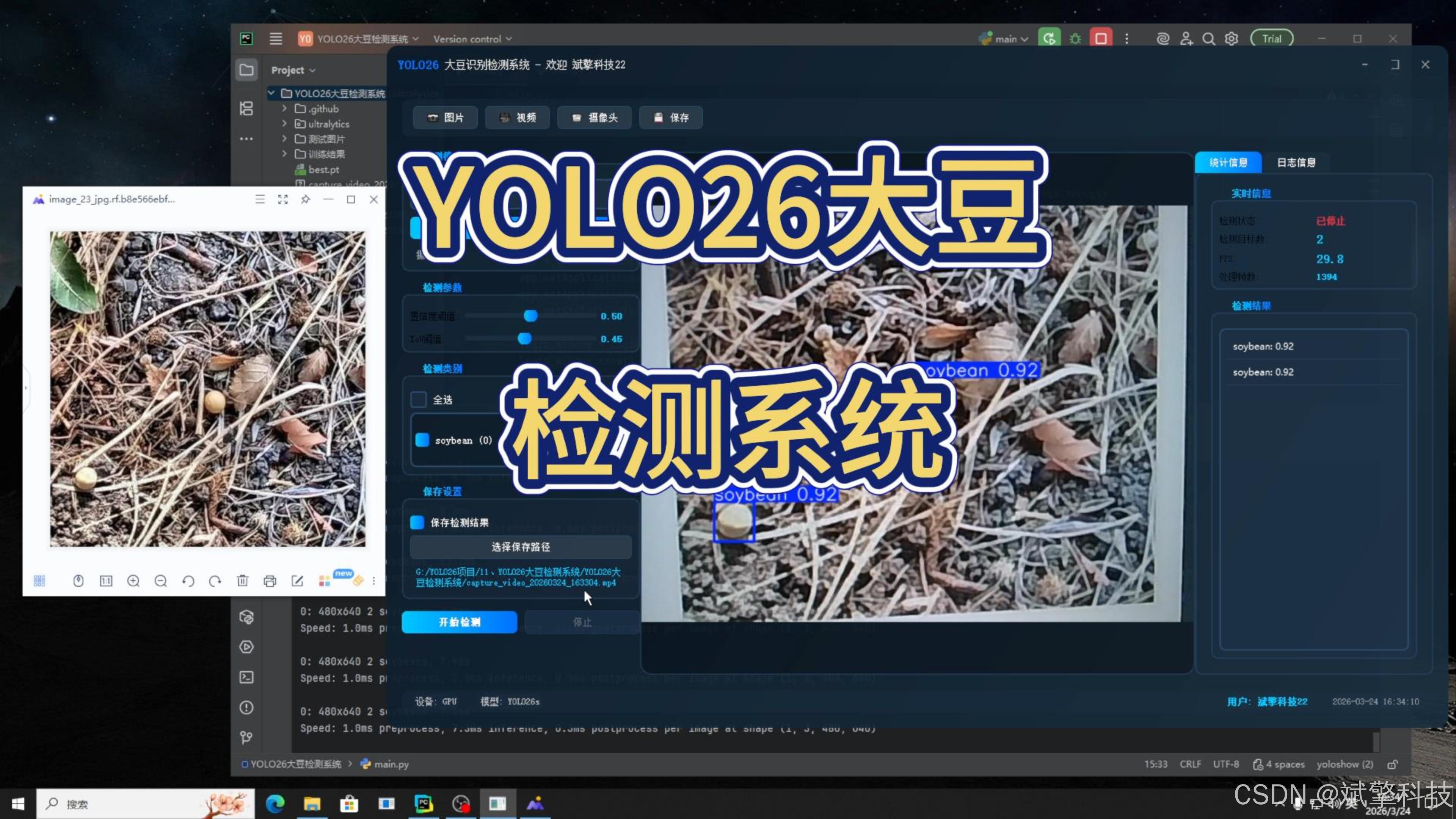Viewport: 1456px width, 819px height.
Task: Enter fullscreen in the image viewer
Action: point(282,199)
